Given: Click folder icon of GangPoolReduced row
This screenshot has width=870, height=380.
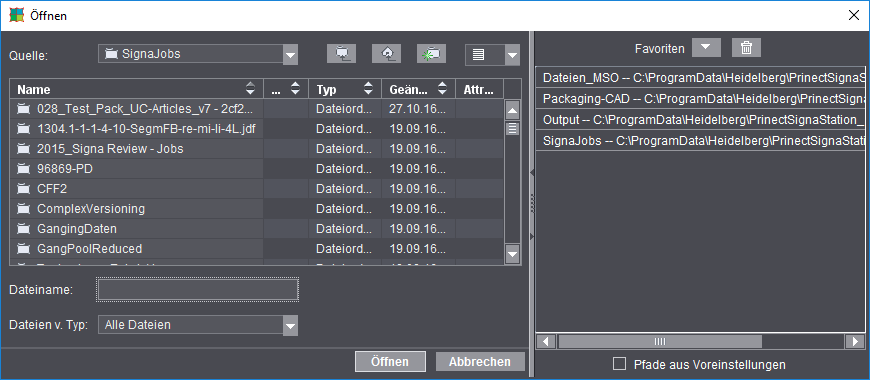Looking at the screenshot, I should [23, 249].
